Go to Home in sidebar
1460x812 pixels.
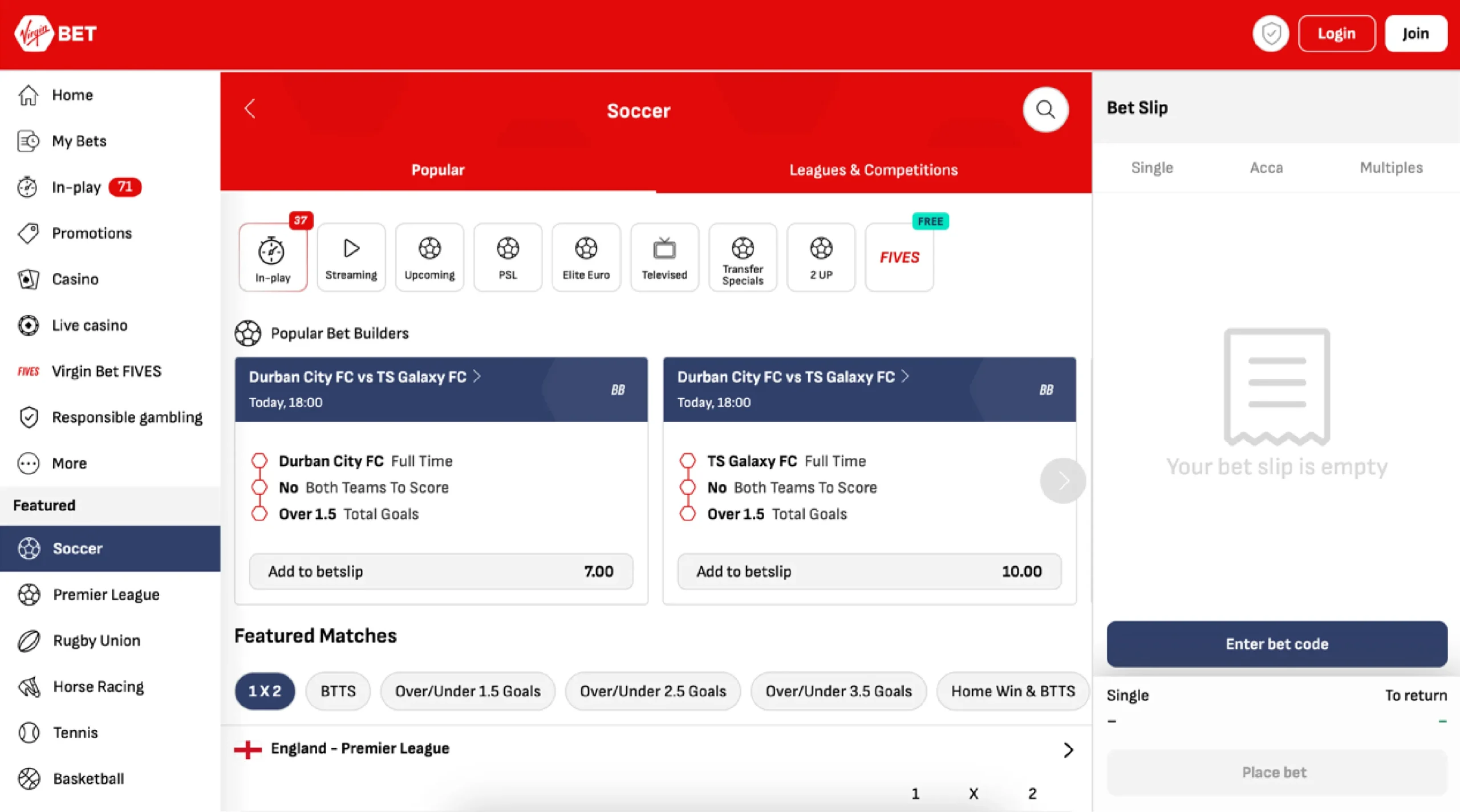(110, 95)
